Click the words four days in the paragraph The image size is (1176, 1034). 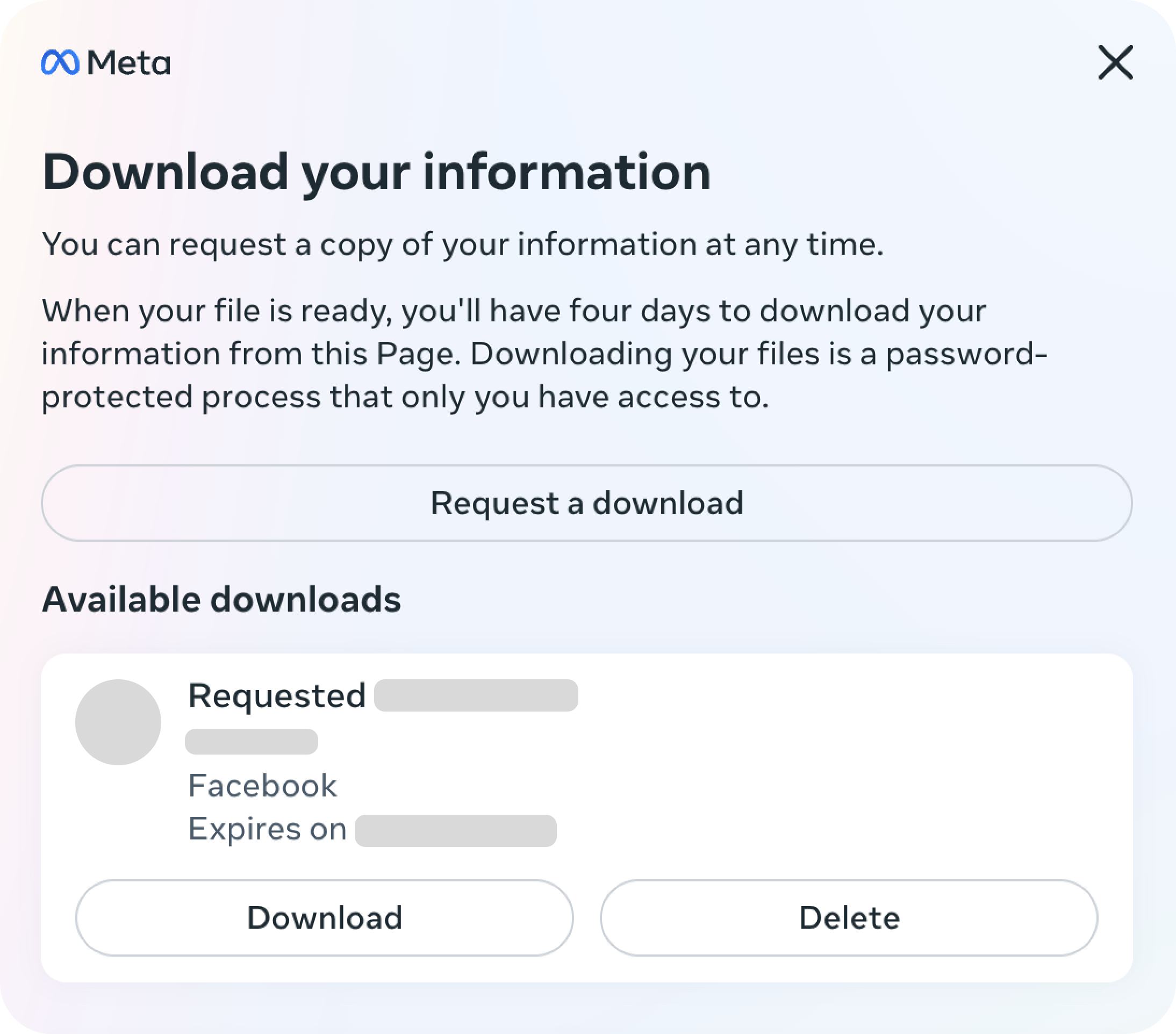639,311
